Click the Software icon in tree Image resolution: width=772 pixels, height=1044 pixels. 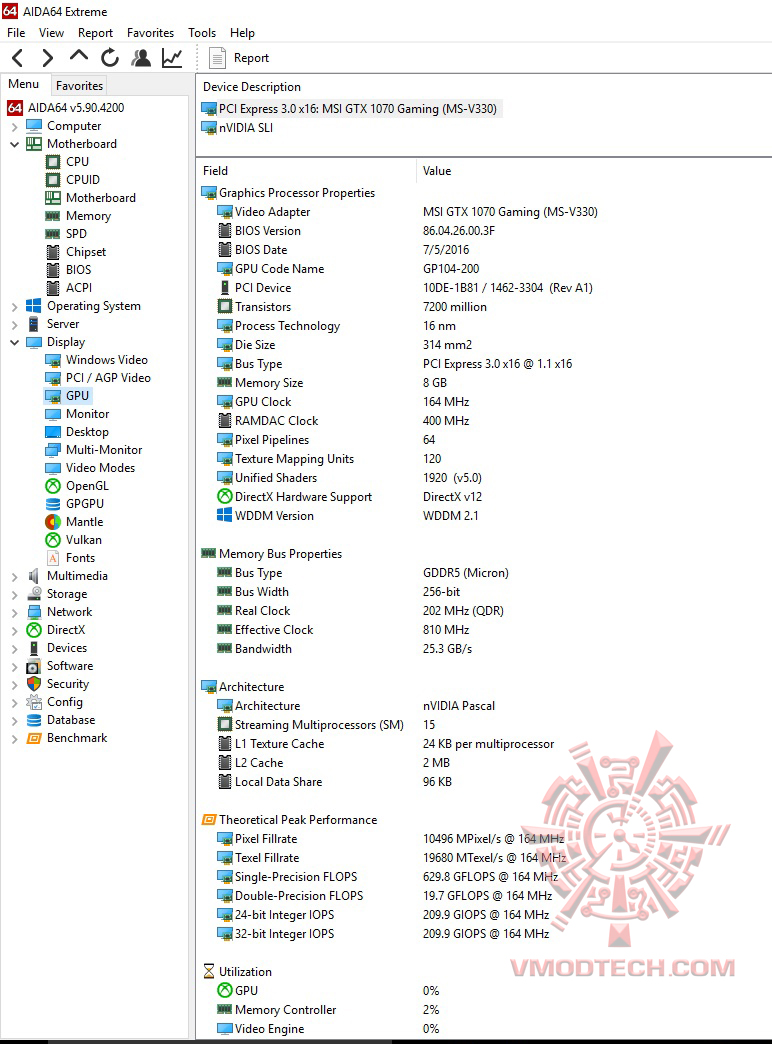[x=34, y=666]
